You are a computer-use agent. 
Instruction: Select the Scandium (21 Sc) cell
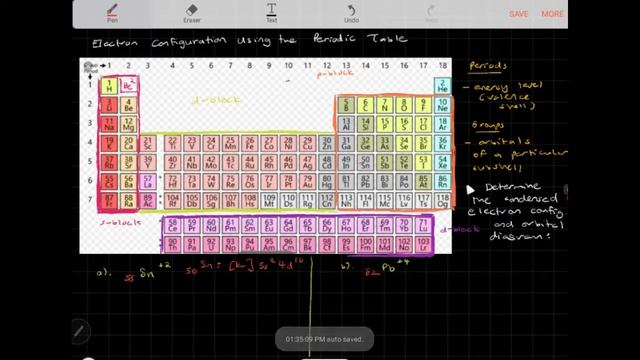[x=148, y=143]
